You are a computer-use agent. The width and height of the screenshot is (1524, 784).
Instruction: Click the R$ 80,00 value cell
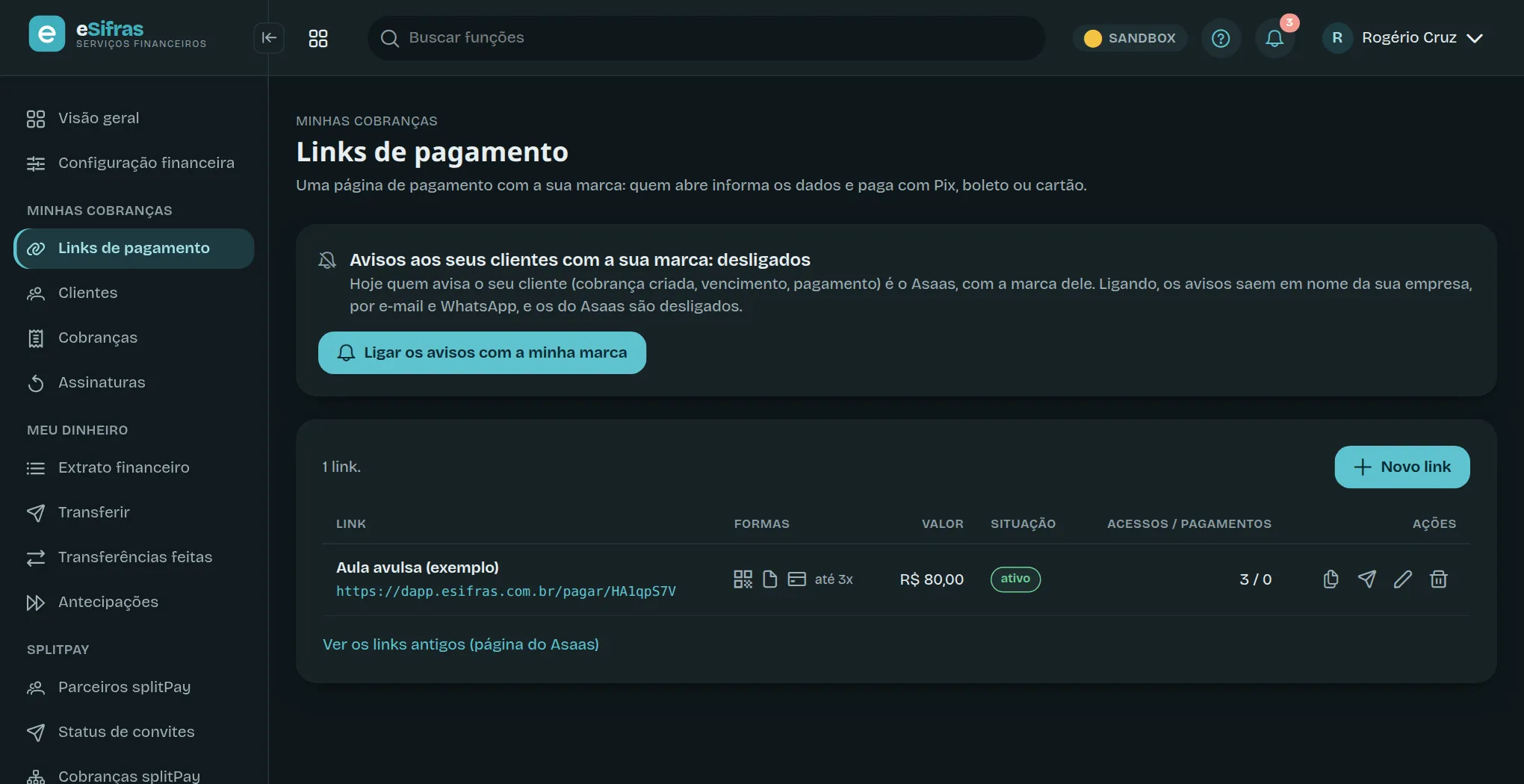[x=932, y=579]
